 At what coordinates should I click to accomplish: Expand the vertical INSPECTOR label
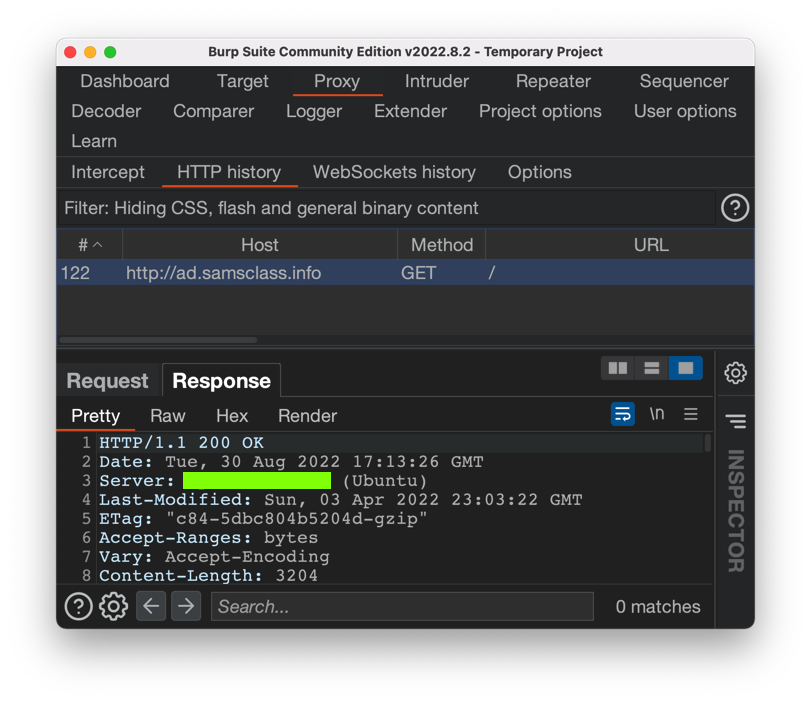[x=735, y=511]
